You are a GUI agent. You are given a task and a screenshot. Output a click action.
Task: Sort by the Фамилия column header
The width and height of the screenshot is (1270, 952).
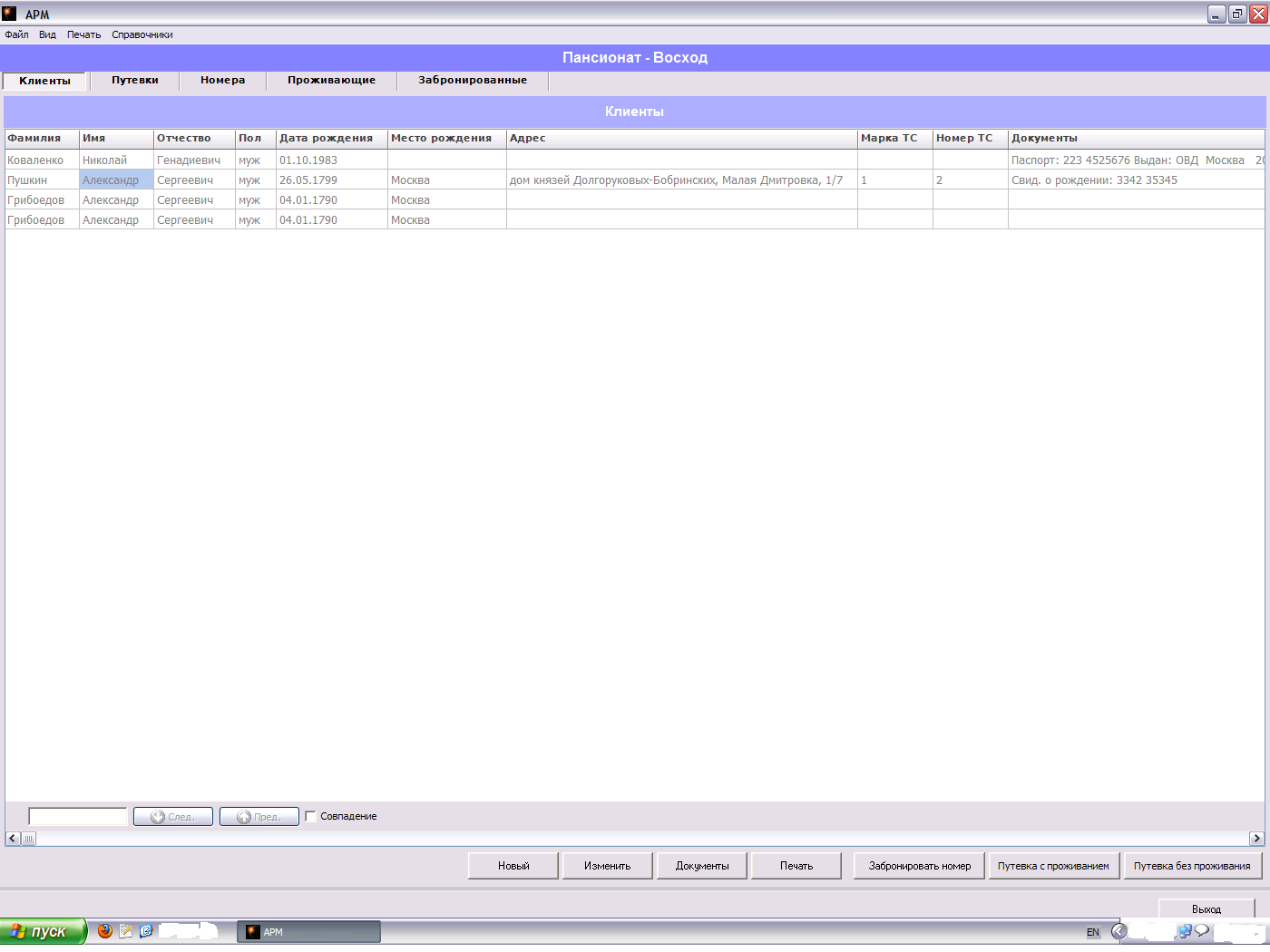(x=42, y=139)
